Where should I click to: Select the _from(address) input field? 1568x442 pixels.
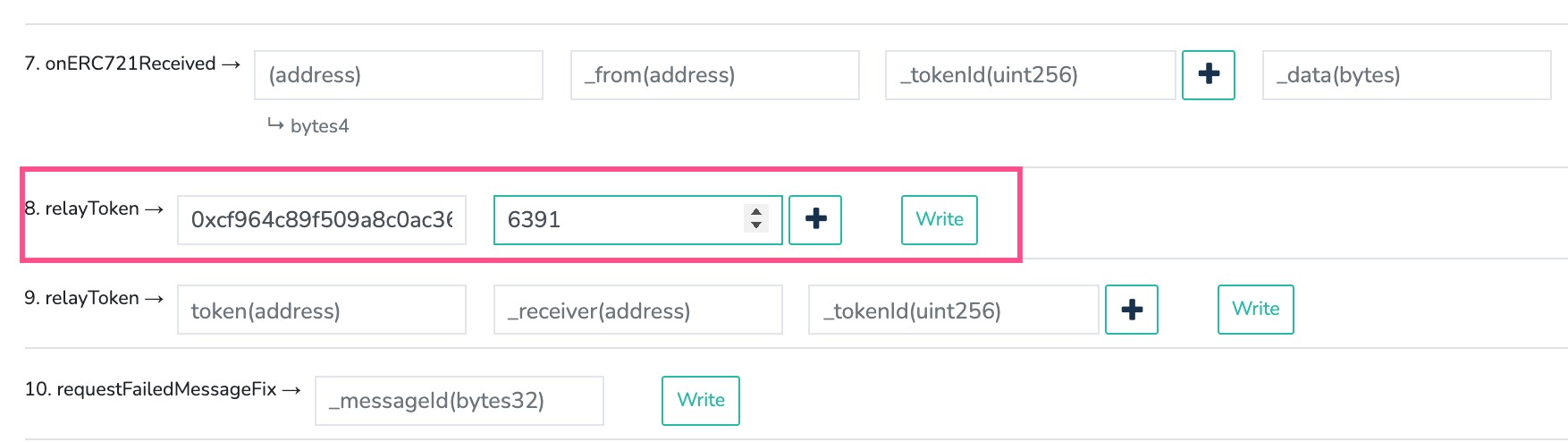point(715,75)
